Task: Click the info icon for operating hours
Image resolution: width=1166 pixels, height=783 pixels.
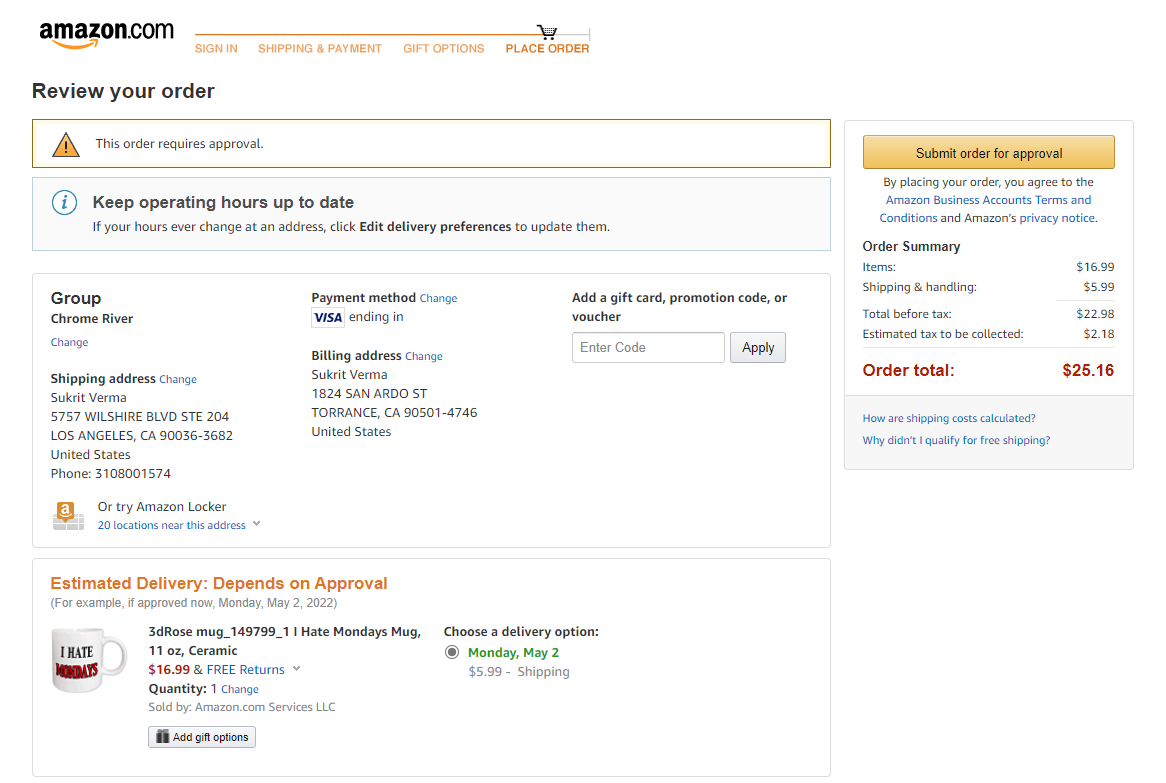Action: click(x=64, y=203)
